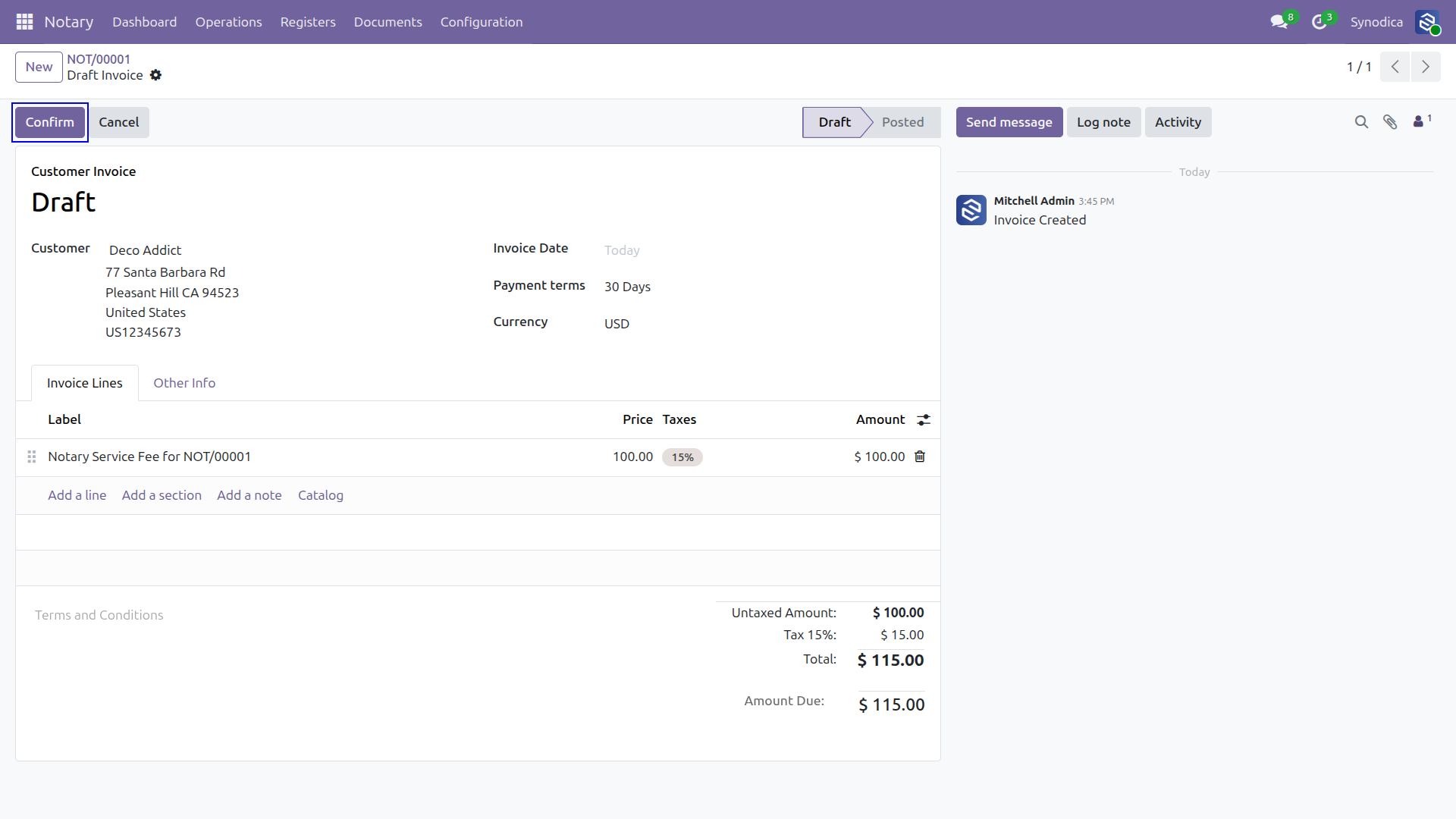Edit the price 100.00 cell
The width and height of the screenshot is (1456, 819).
[632, 457]
